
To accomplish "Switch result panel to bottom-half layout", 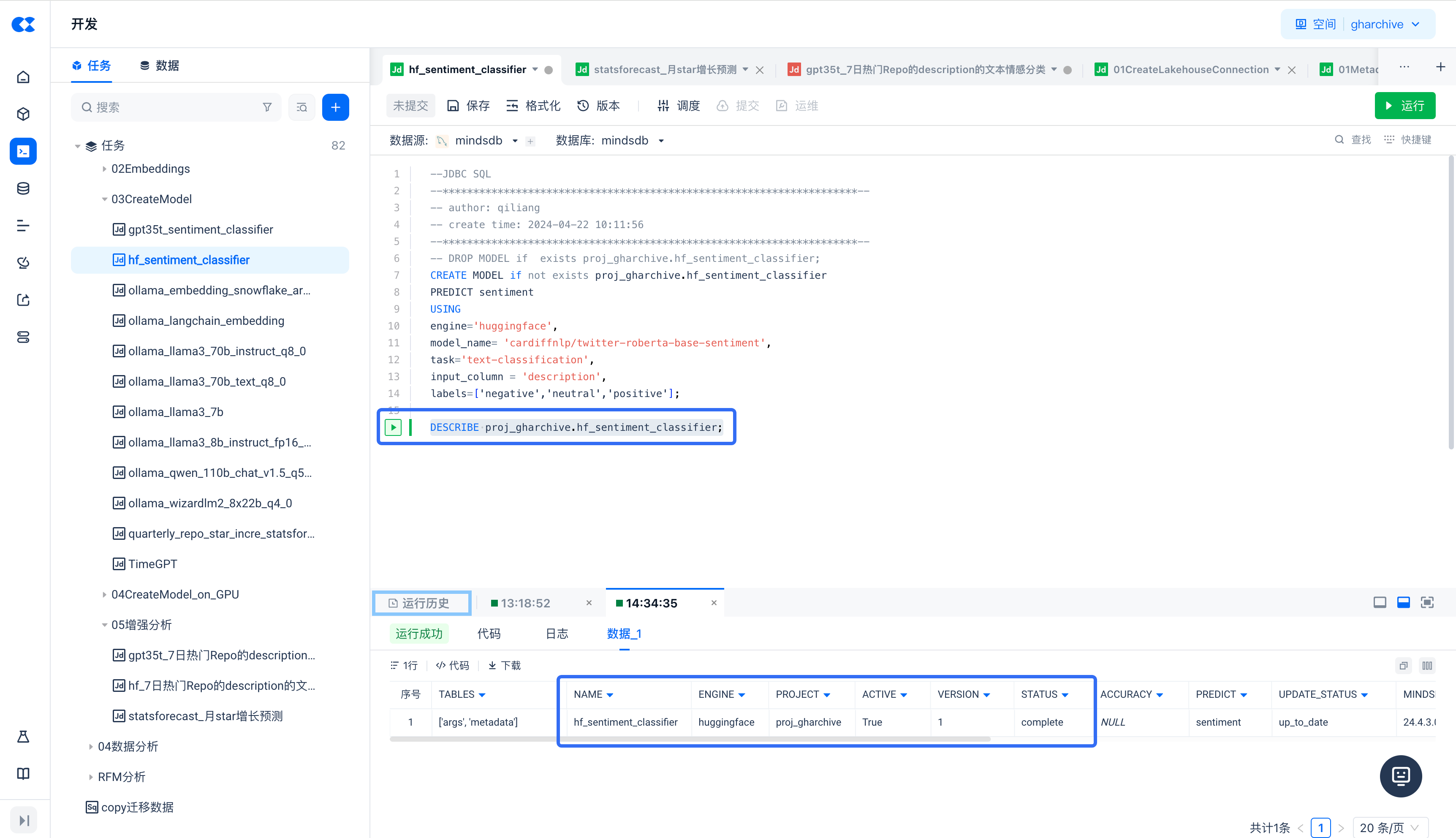I will click(x=1403, y=603).
